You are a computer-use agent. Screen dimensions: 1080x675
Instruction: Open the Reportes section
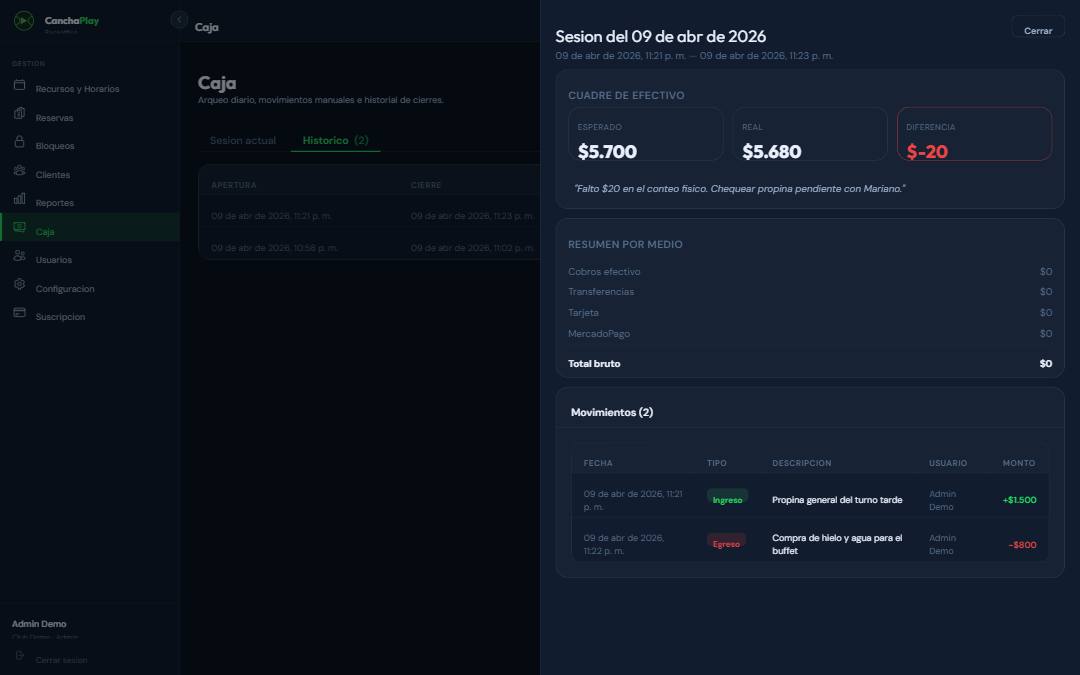(90, 203)
